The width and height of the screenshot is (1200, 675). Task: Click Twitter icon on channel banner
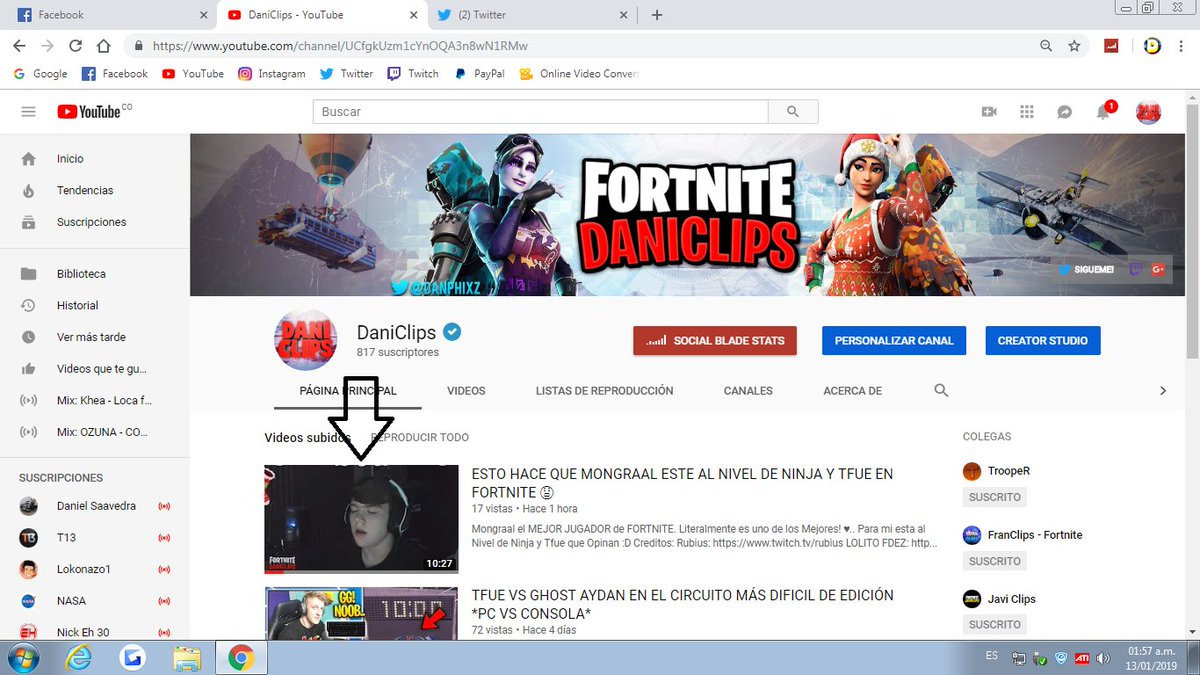1065,269
